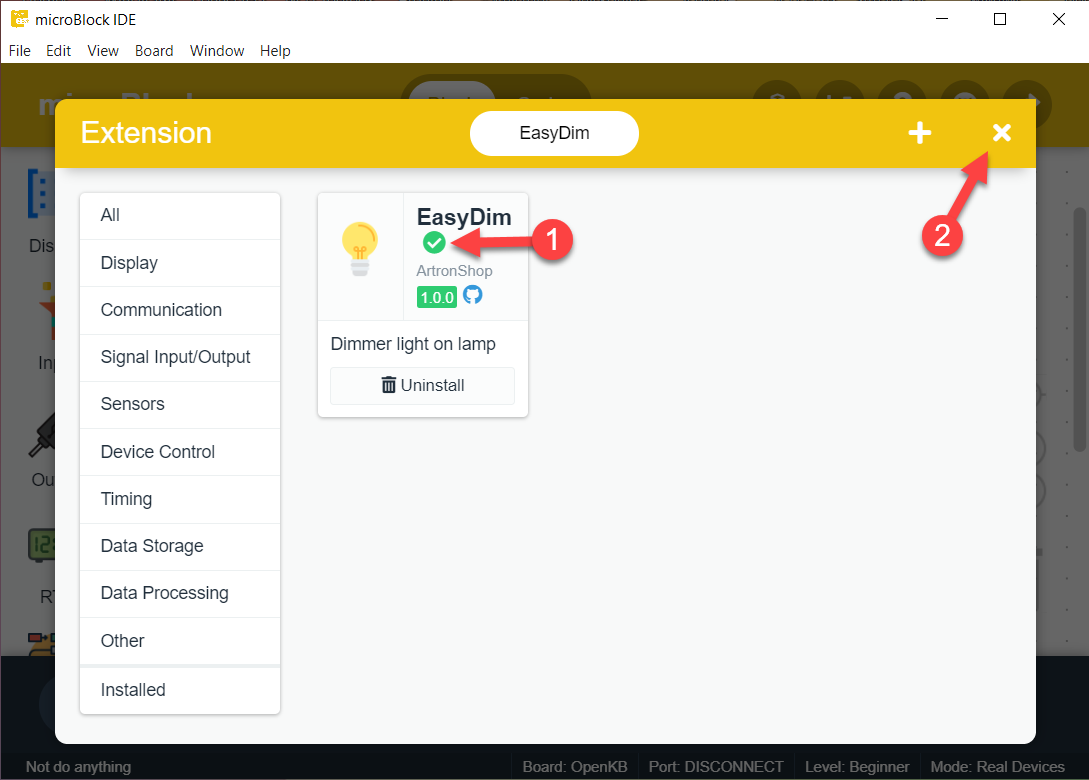This screenshot has height=780, width=1089.
Task: Click Board: OpenKB in status bar
Action: pyautogui.click(x=575, y=767)
